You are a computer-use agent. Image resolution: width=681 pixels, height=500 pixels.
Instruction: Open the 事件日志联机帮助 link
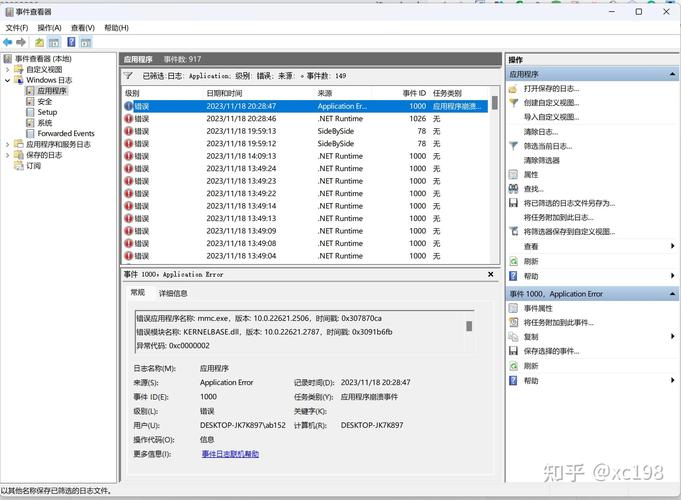[x=230, y=454]
